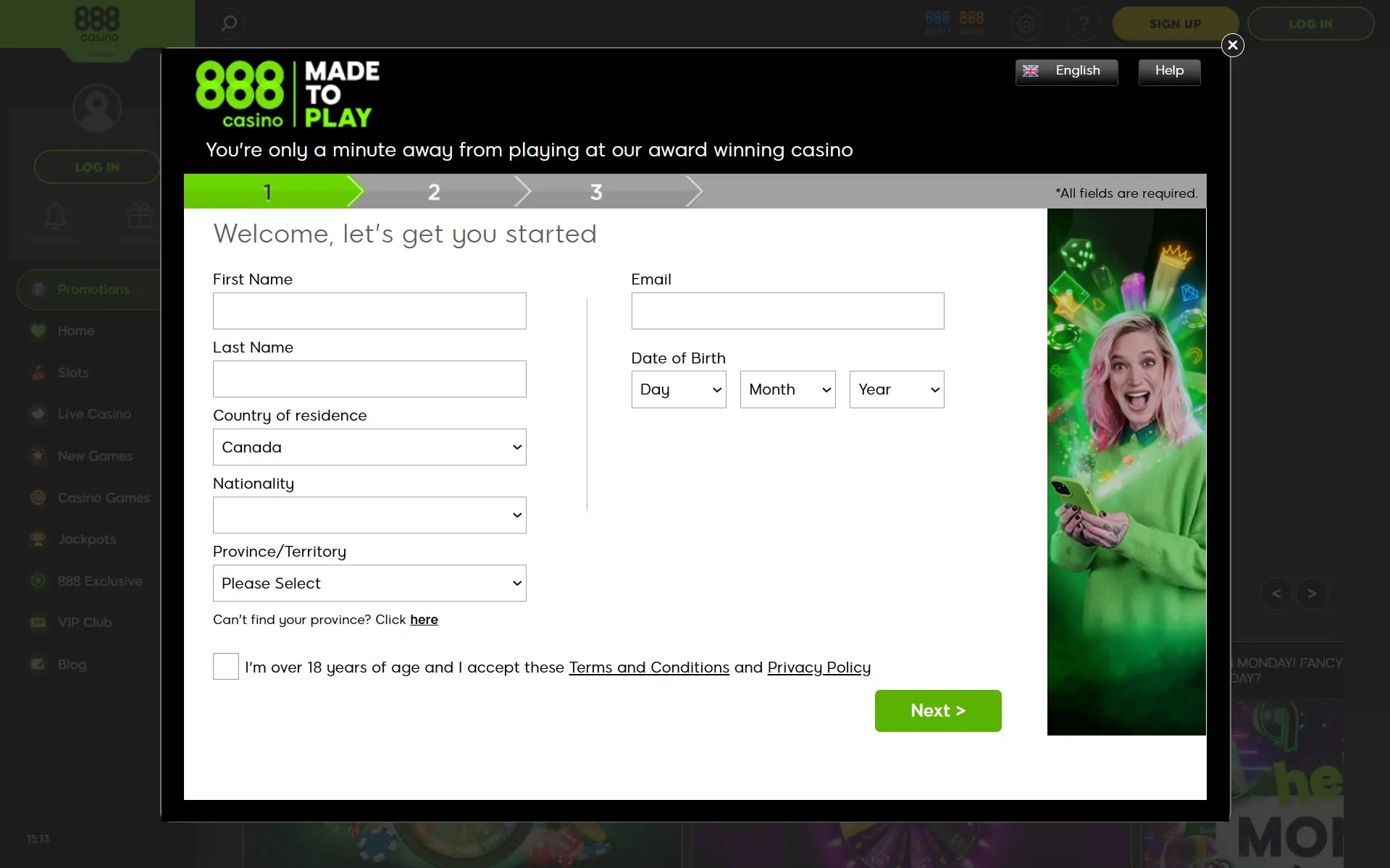Change language using English button
Viewport: 1390px width, 868px height.
pos(1066,71)
